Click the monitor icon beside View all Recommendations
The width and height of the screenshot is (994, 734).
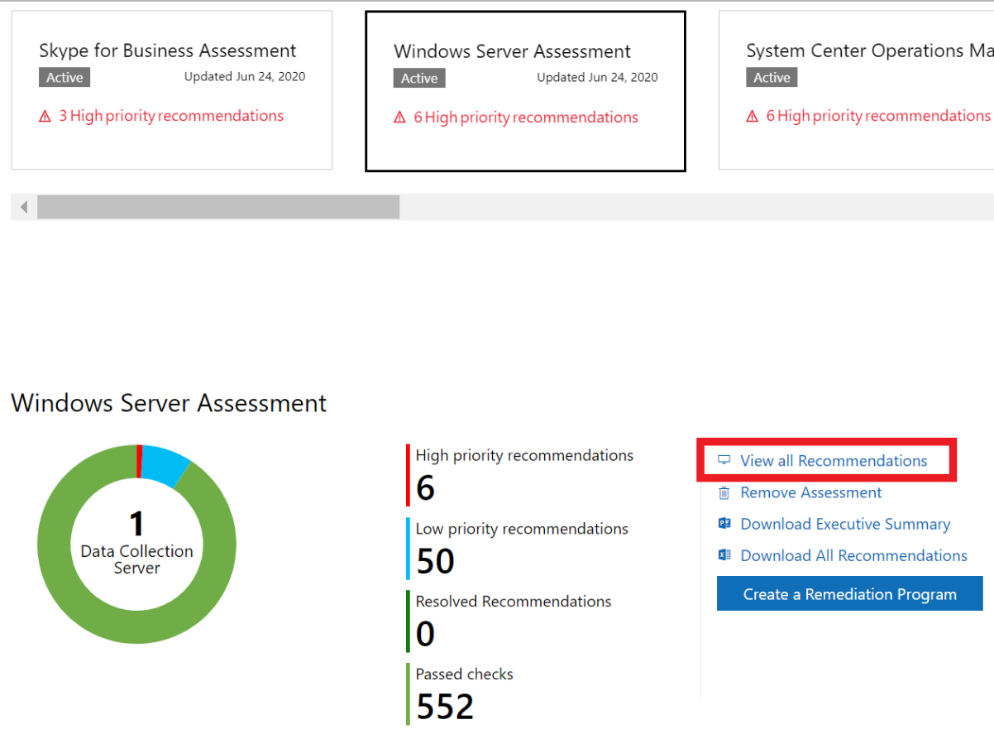(724, 460)
